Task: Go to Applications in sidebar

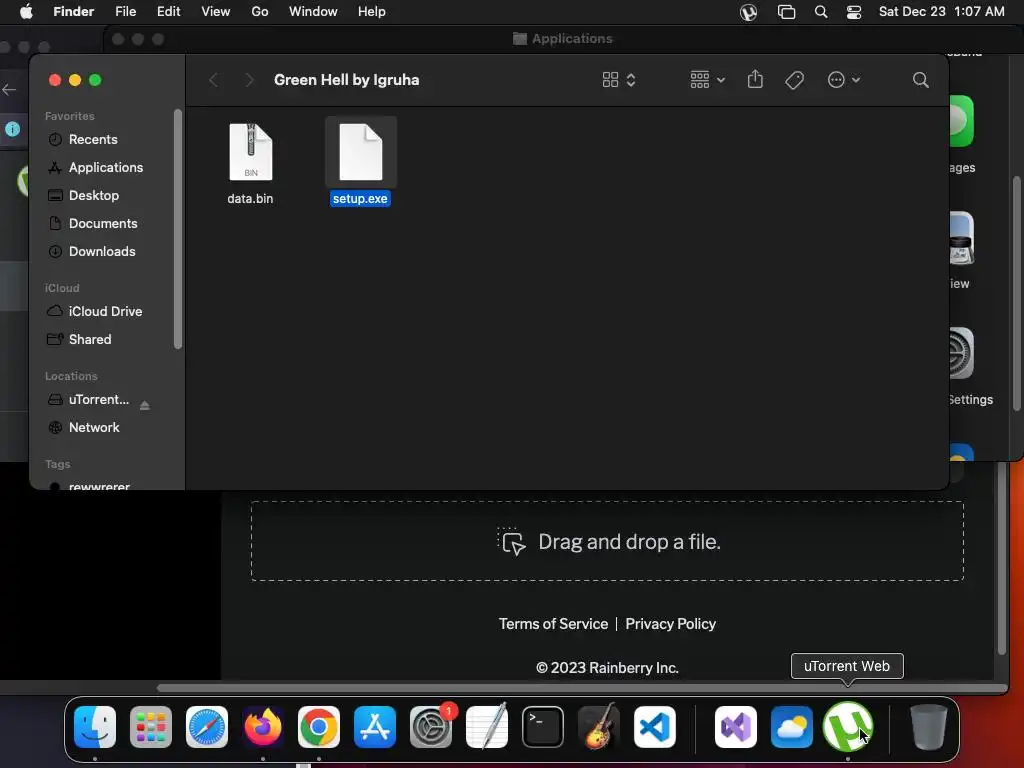Action: [106, 167]
